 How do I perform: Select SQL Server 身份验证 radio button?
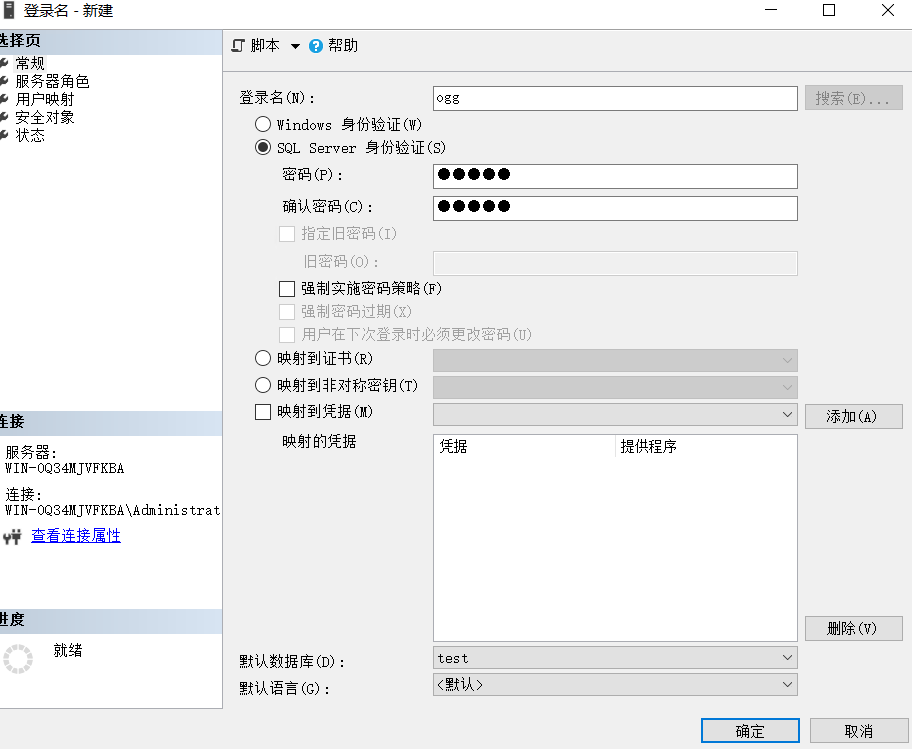point(263,147)
